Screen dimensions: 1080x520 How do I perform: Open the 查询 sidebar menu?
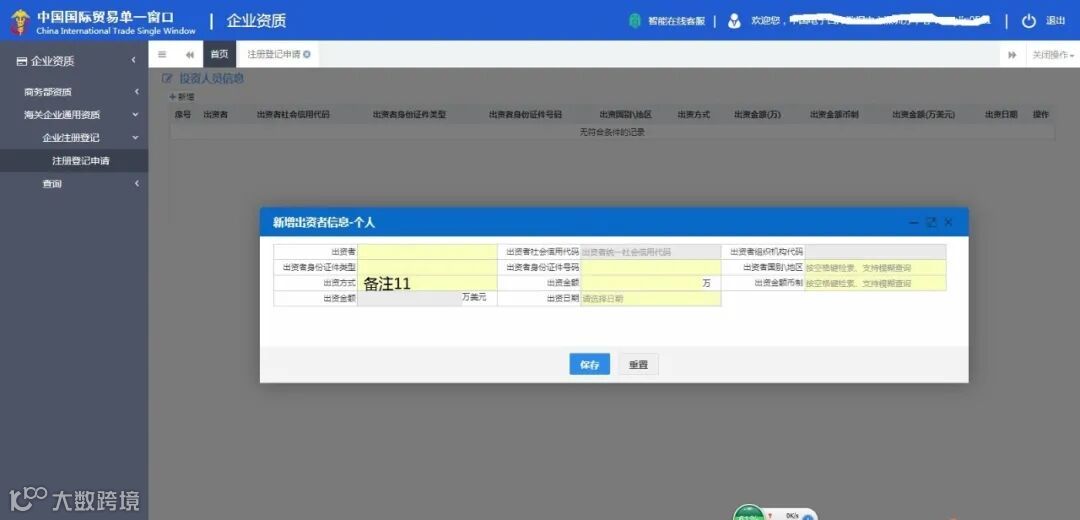pos(52,184)
